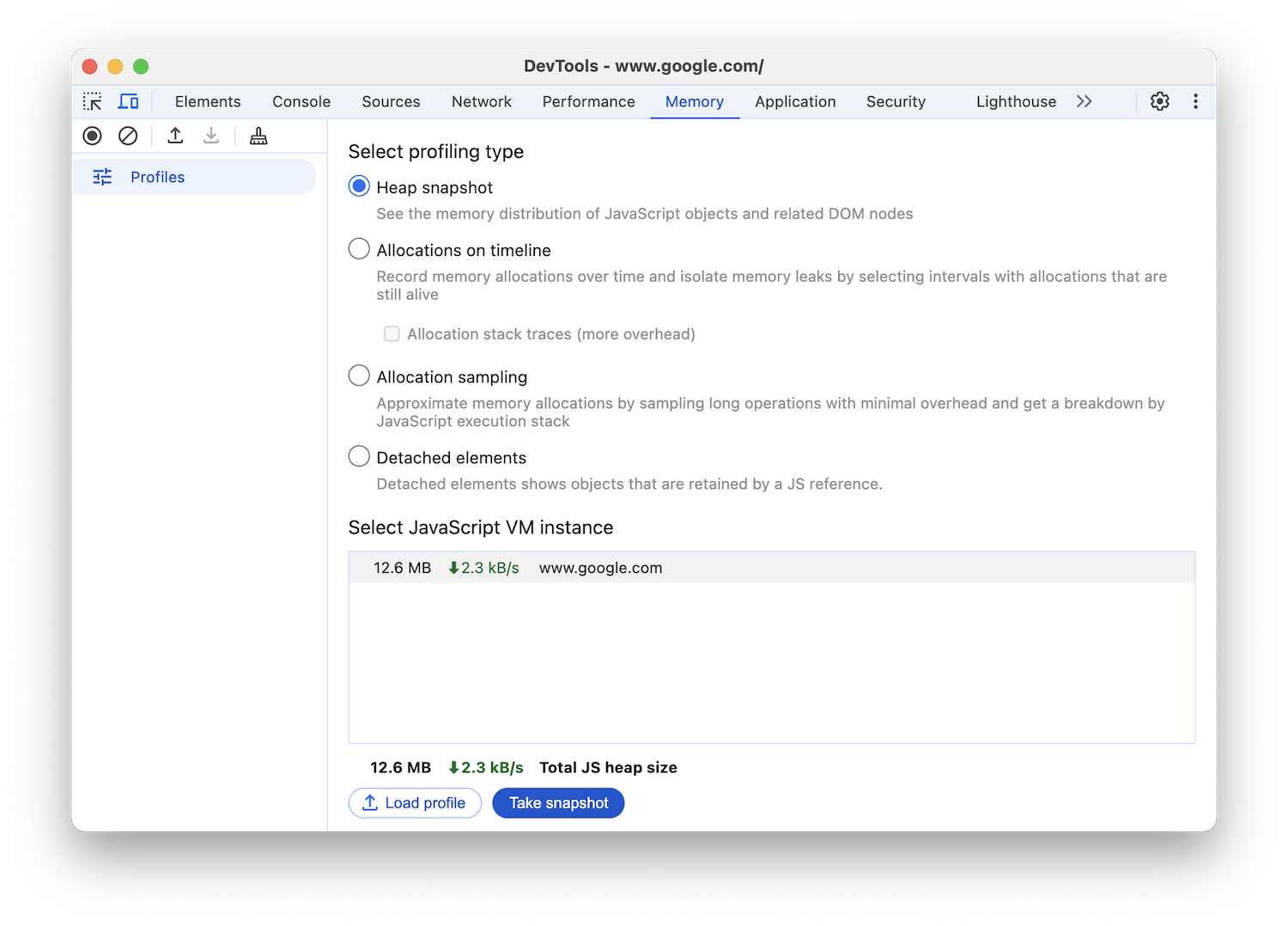The width and height of the screenshot is (1288, 926).
Task: Expand hidden panels with the chevron
Action: coord(1084,101)
